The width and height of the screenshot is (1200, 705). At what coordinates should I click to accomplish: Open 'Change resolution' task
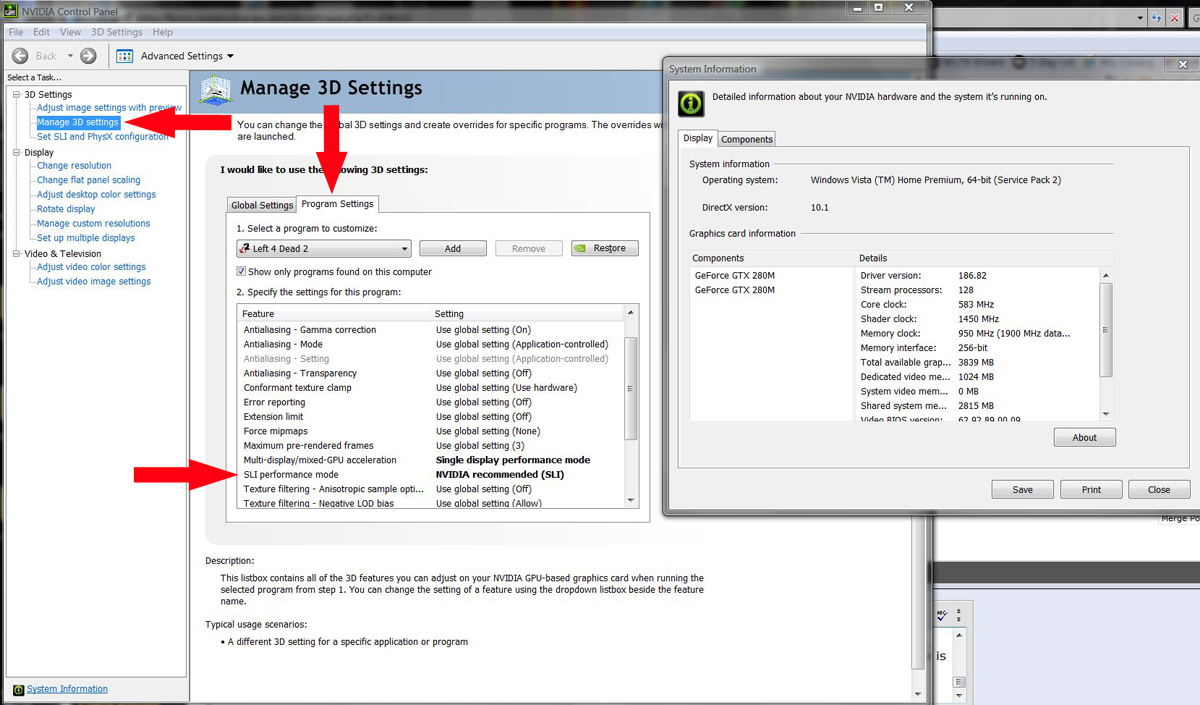coord(74,166)
